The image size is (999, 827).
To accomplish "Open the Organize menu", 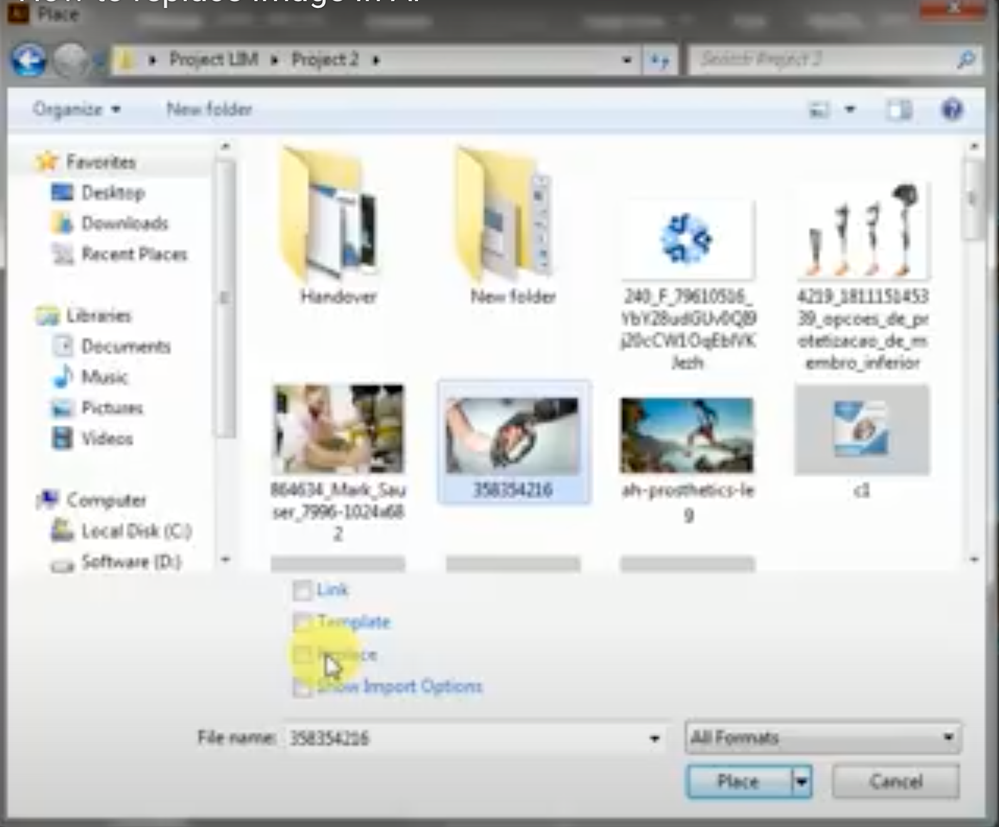I will point(76,110).
